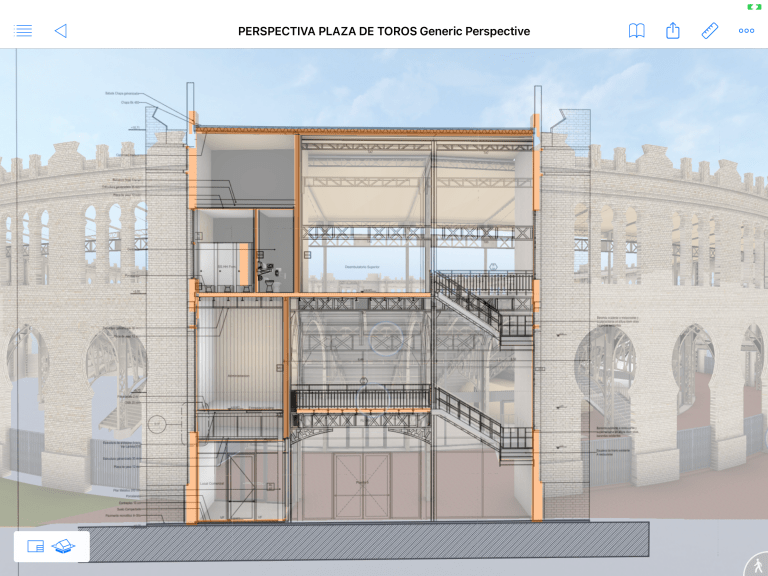Switch to the 3D model view
Image resolution: width=768 pixels, height=576 pixels.
tap(65, 546)
